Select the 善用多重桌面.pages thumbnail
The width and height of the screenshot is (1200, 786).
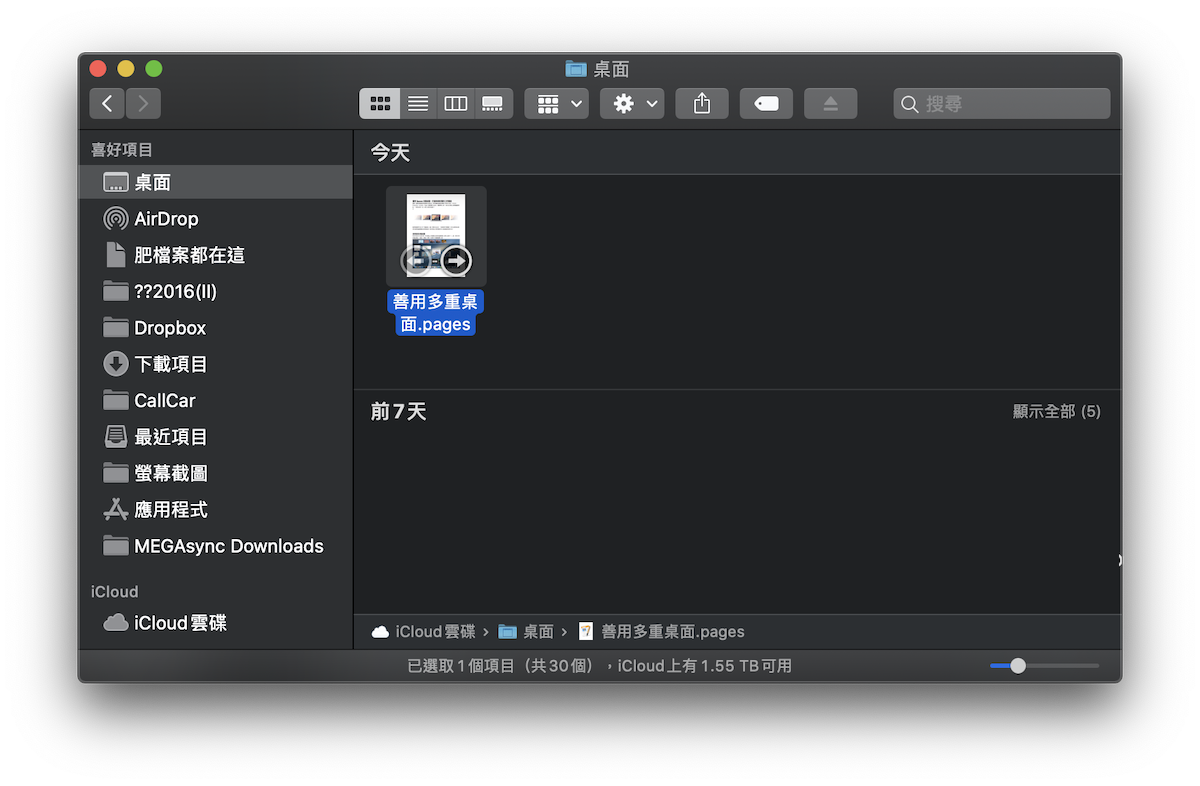(x=436, y=236)
